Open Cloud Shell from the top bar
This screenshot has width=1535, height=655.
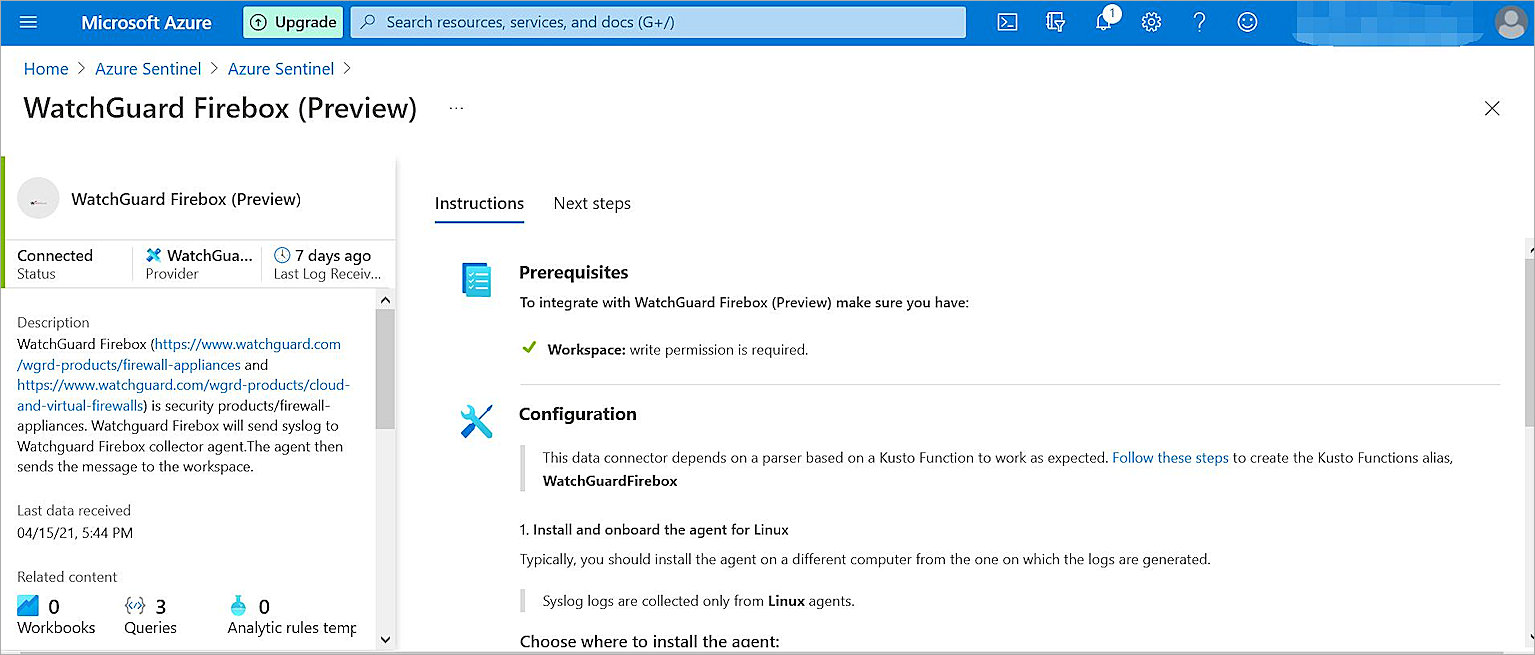[x=1007, y=21]
